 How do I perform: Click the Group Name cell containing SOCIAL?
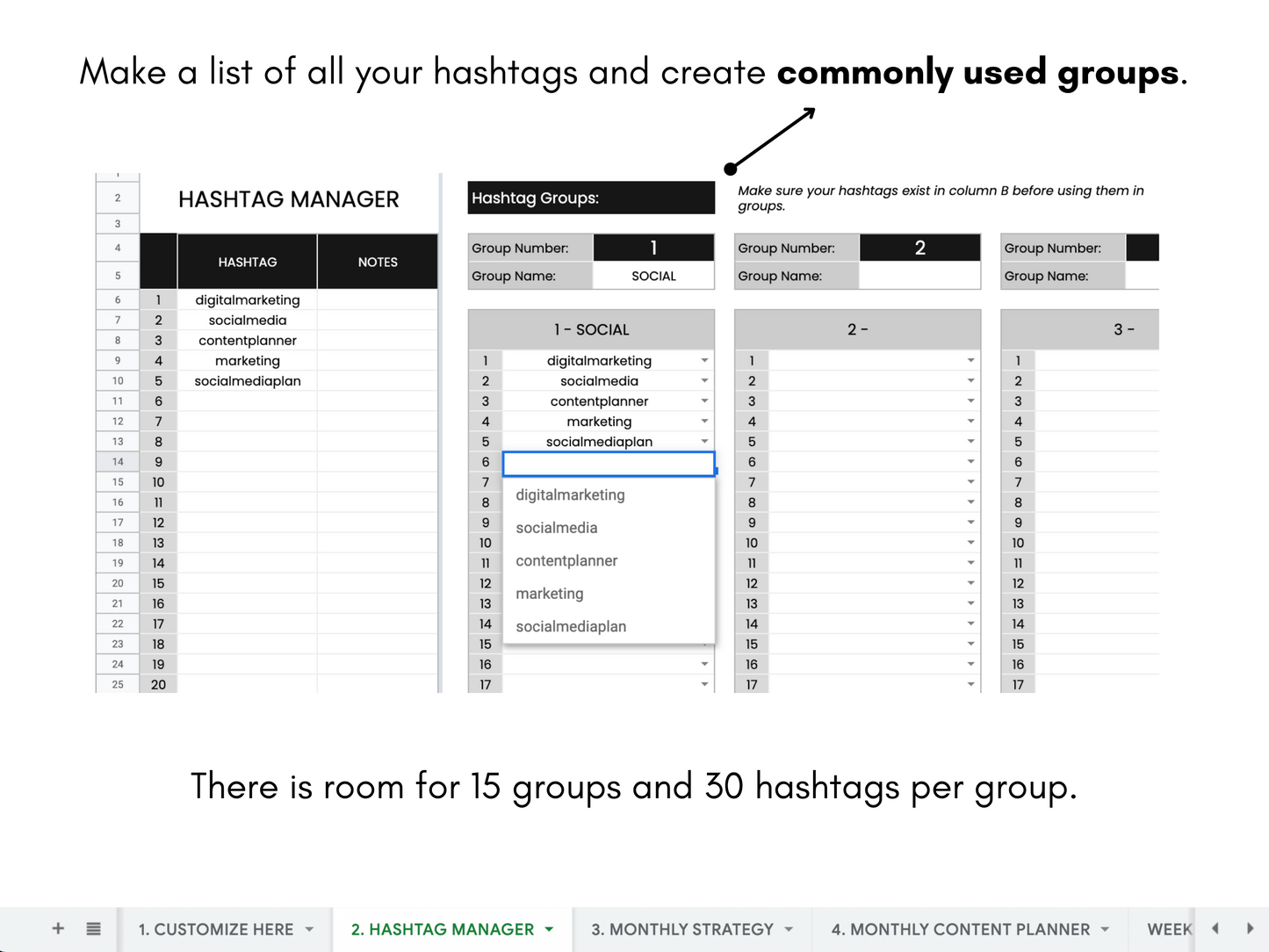click(x=653, y=276)
